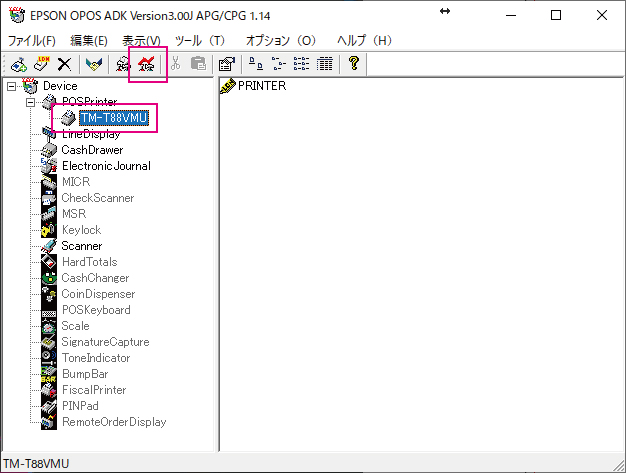The image size is (626, 473).
Task: Select the RemoteOrderDisplay tree item
Action: pos(114,422)
